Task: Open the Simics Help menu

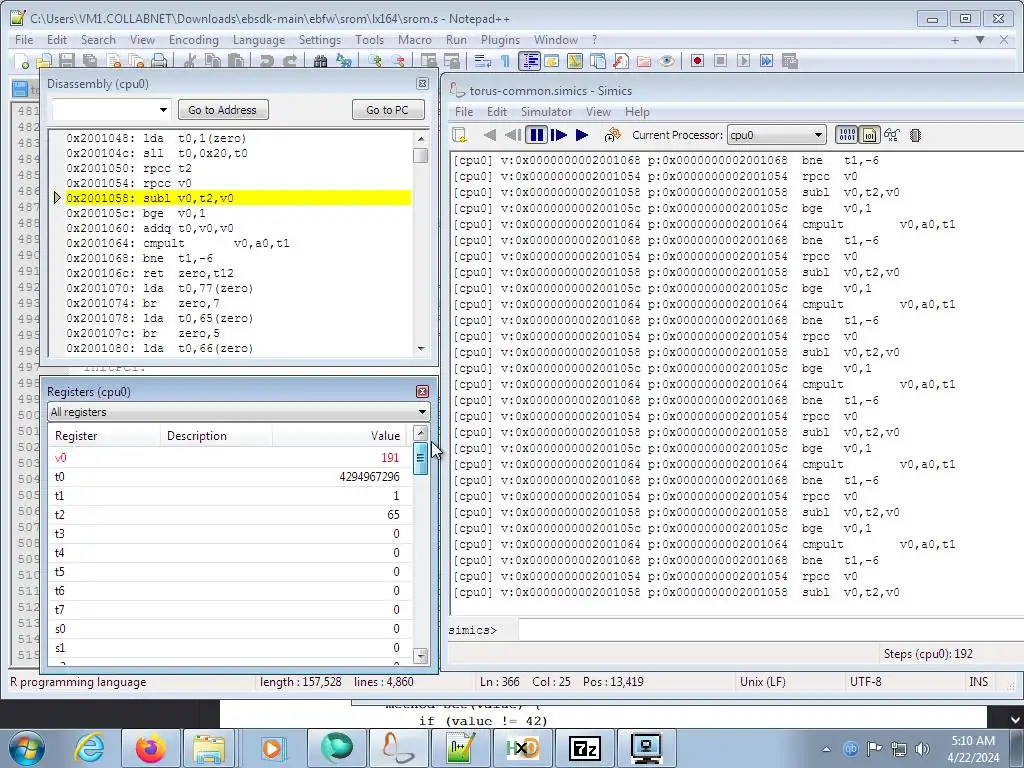Action: point(637,112)
